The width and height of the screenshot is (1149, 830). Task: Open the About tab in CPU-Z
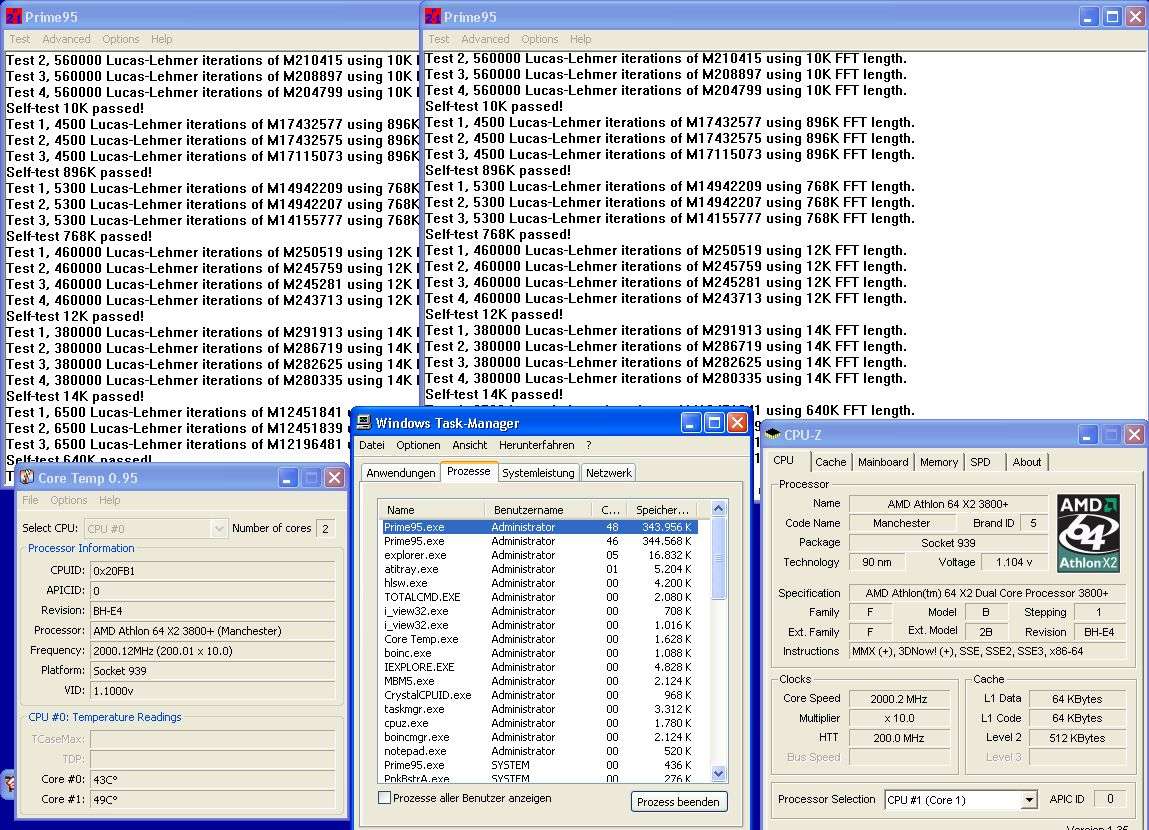[x=1027, y=462]
